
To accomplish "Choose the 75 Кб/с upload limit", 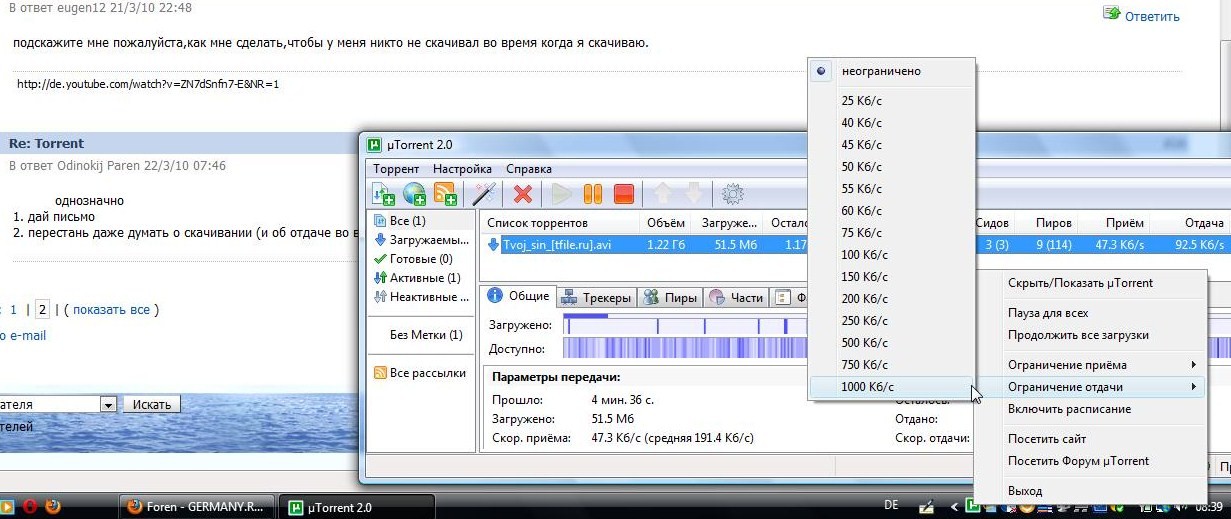I will click(892, 232).
